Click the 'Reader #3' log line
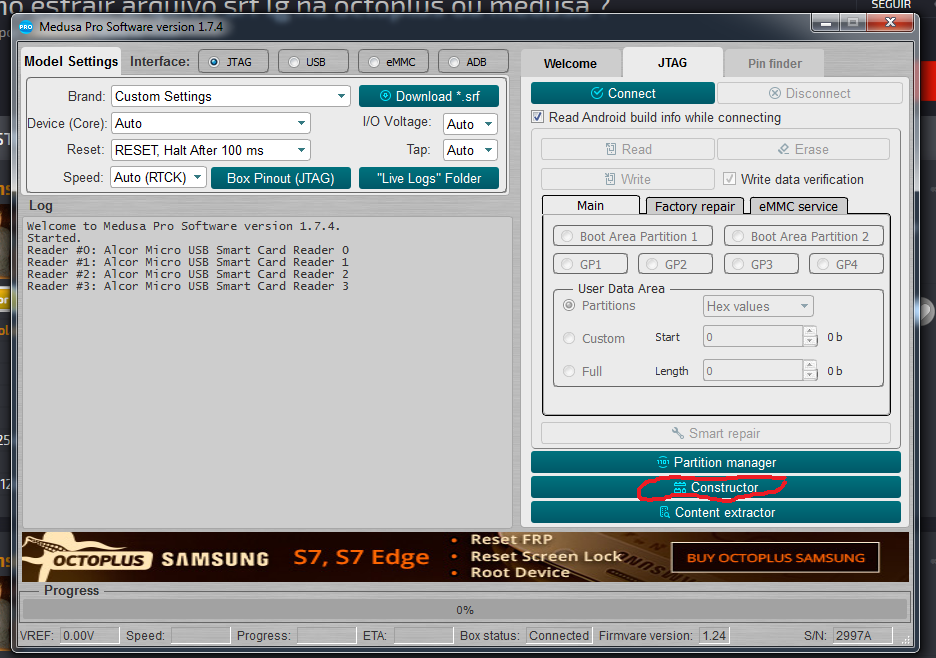The width and height of the screenshot is (936, 658). (188, 286)
